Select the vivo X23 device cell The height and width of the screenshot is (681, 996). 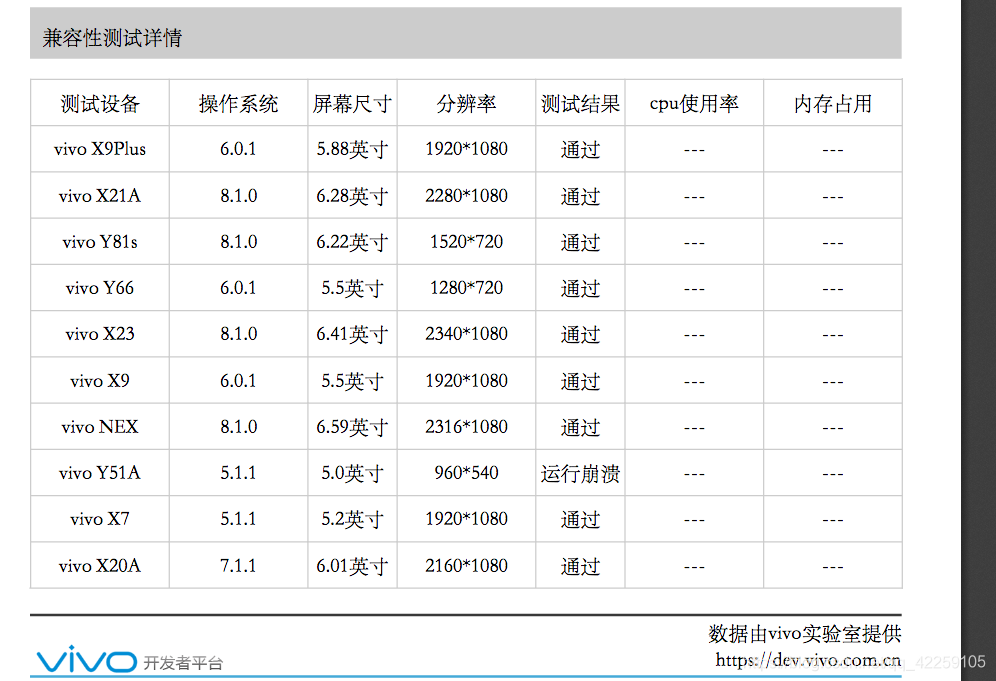pos(100,334)
